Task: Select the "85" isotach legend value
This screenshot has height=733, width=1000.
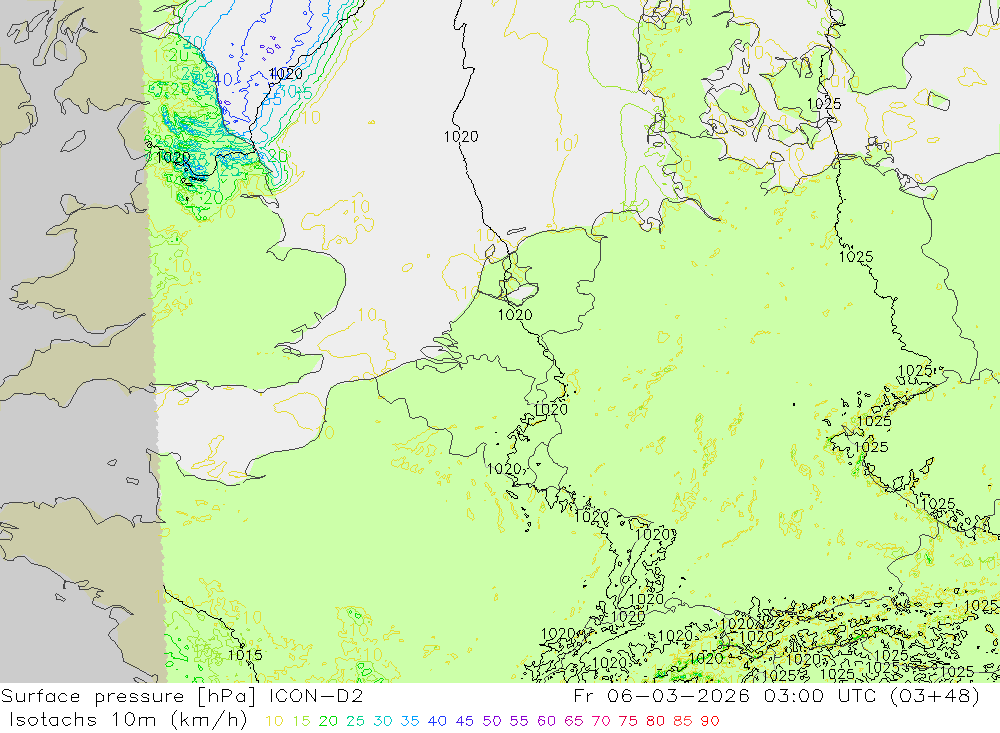Action: [683, 722]
